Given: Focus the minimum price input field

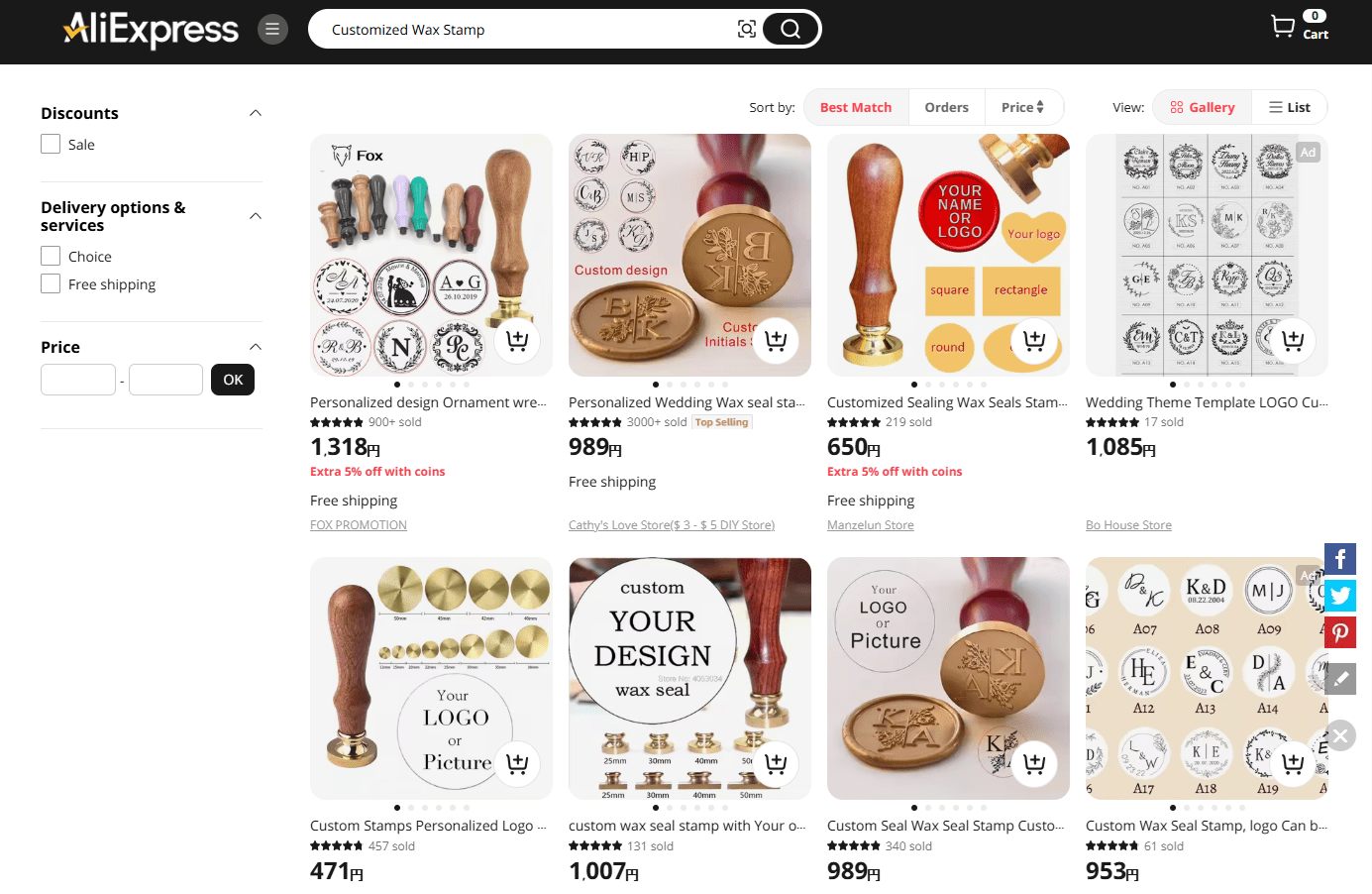Looking at the screenshot, I should coord(78,380).
